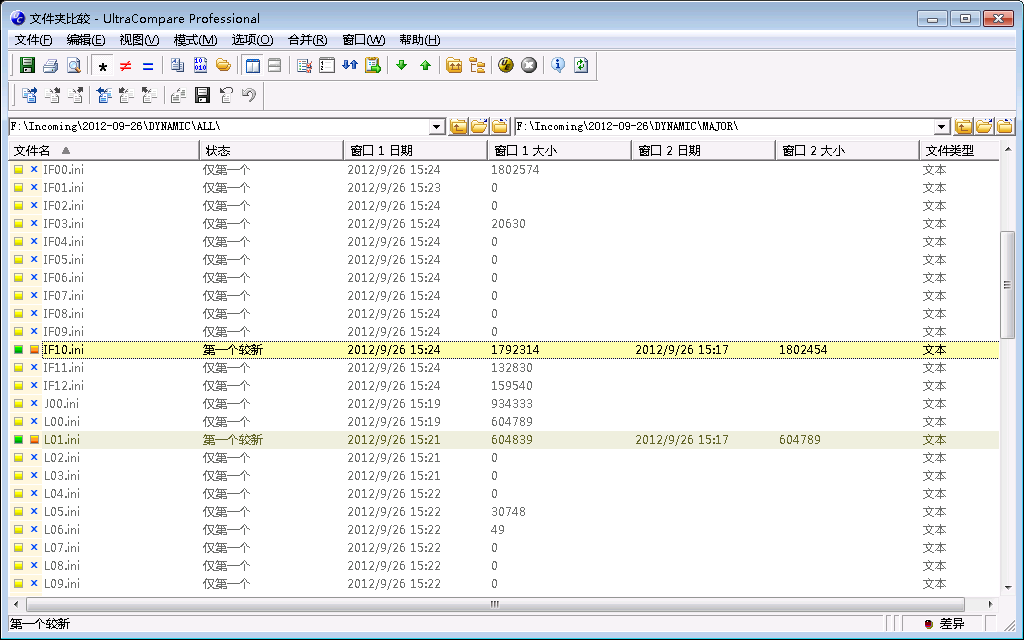The height and width of the screenshot is (640, 1024).
Task: Click the green Save icon in toolbar
Action: pyautogui.click(x=28, y=66)
